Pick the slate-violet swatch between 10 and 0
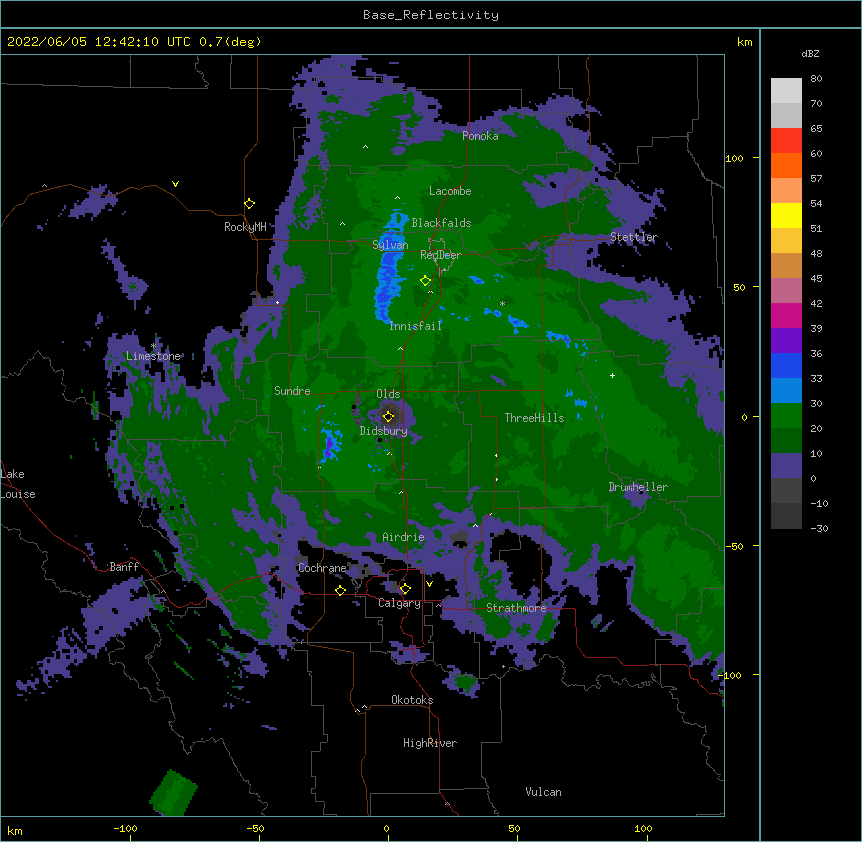This screenshot has height=842, width=862. click(x=786, y=466)
